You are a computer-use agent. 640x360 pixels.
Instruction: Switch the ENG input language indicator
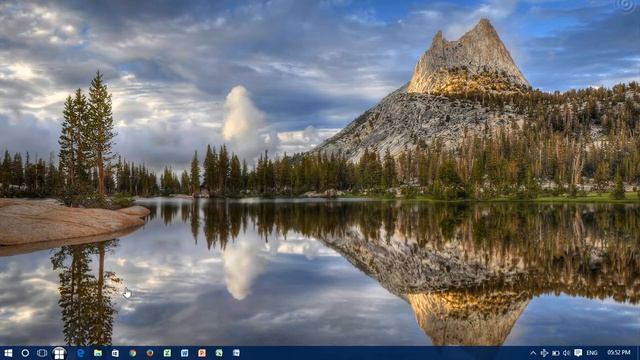click(592, 353)
